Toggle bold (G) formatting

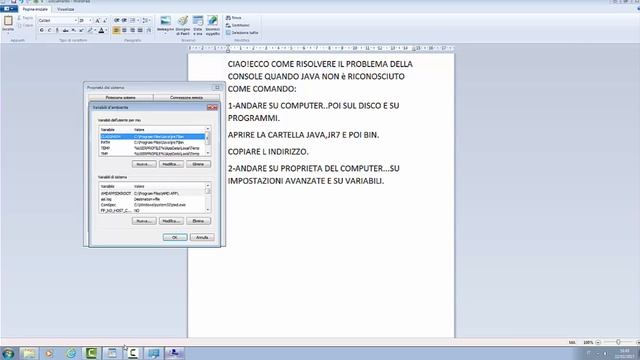pyautogui.click(x=42, y=30)
